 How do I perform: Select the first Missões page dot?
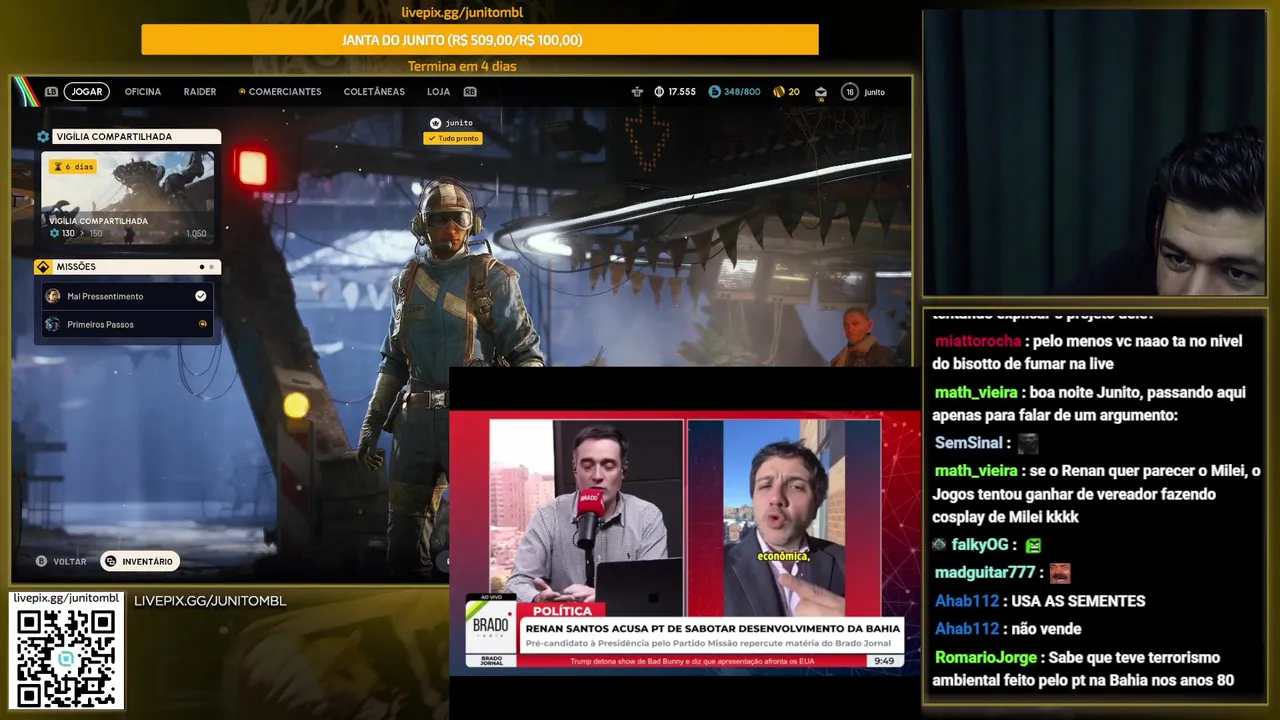click(202, 267)
